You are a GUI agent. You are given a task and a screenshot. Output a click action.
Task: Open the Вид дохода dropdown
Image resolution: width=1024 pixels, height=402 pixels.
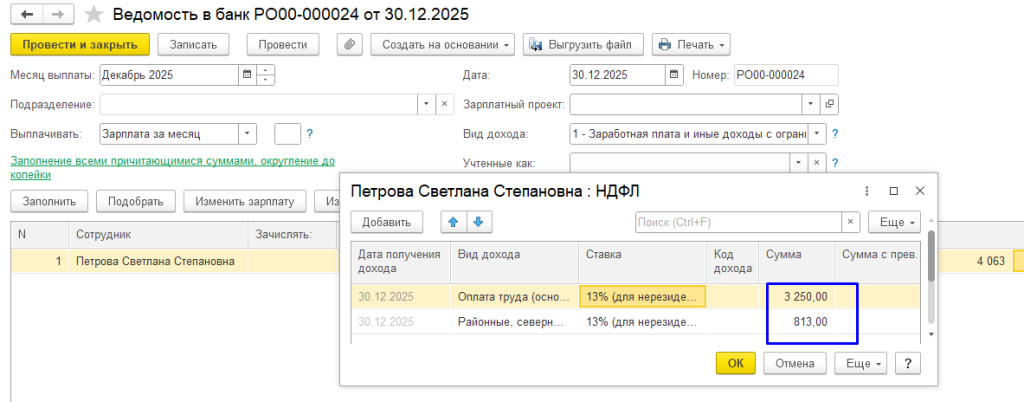pyautogui.click(x=817, y=134)
